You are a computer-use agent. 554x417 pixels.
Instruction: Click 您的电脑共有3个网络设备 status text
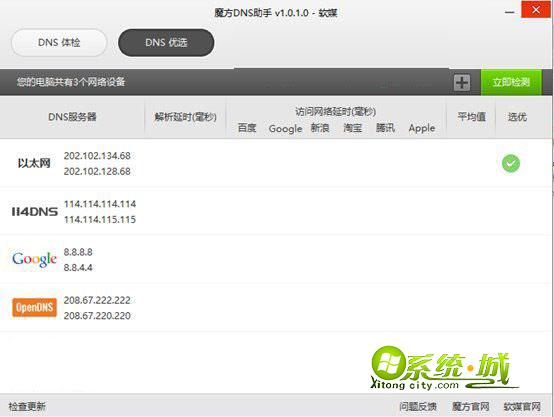pyautogui.click(x=71, y=82)
